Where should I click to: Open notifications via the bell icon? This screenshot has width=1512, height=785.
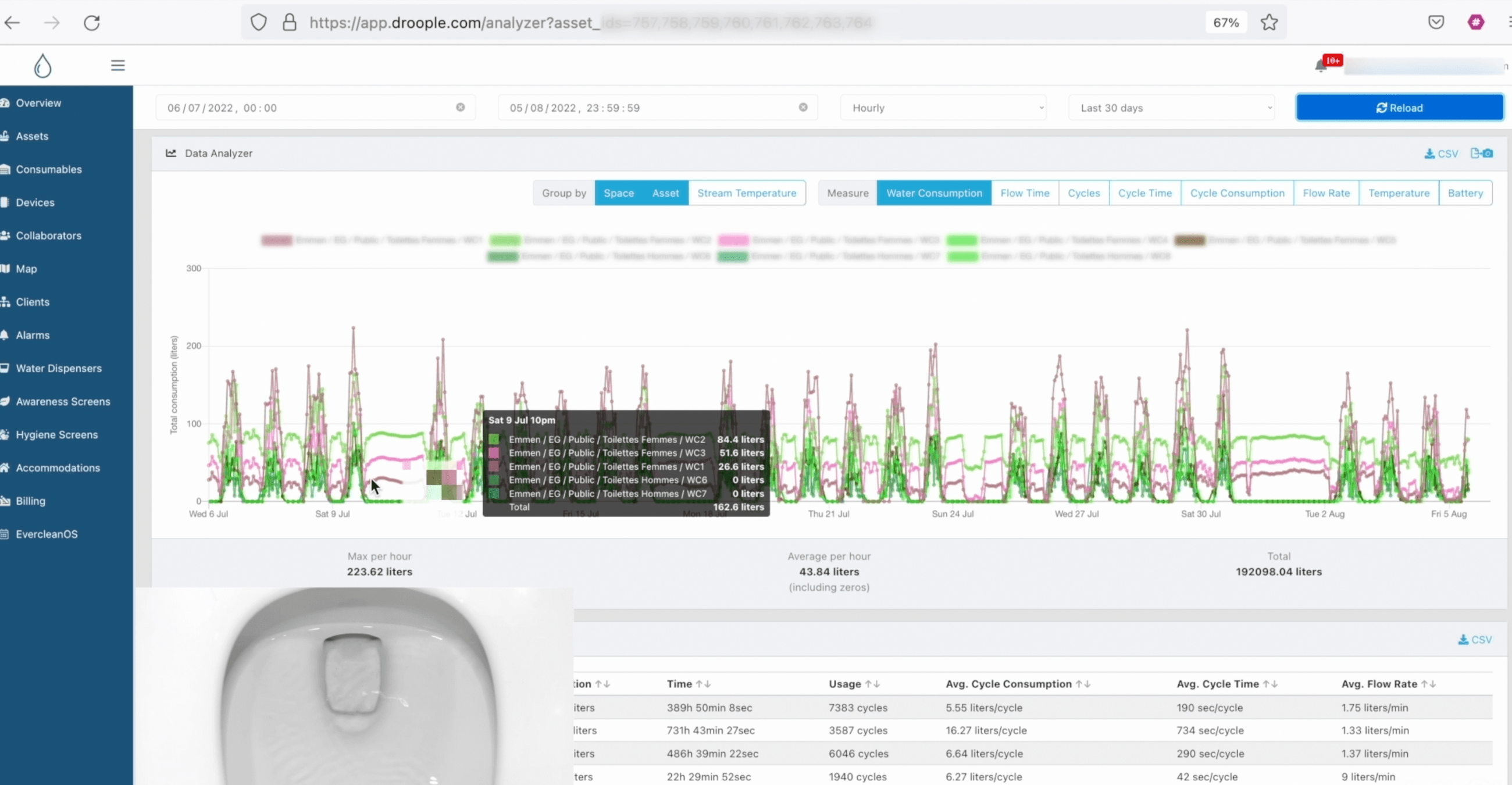click(1320, 66)
